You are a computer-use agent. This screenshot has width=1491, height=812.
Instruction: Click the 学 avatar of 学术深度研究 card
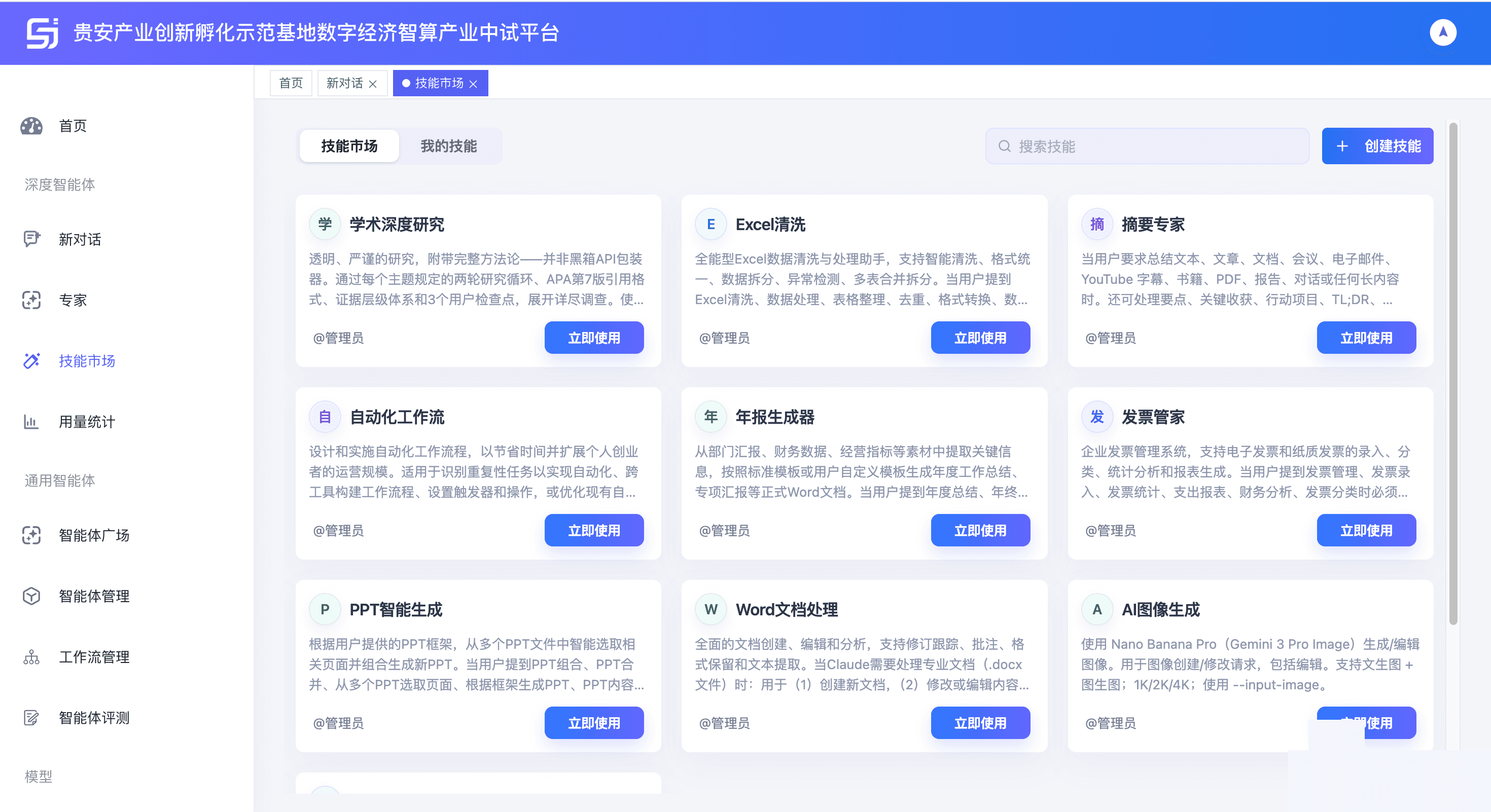325,225
